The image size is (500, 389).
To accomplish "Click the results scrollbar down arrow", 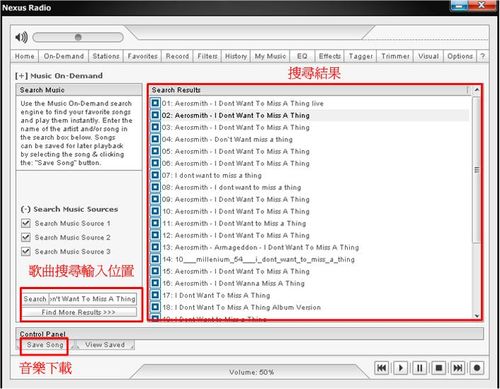I will click(477, 316).
